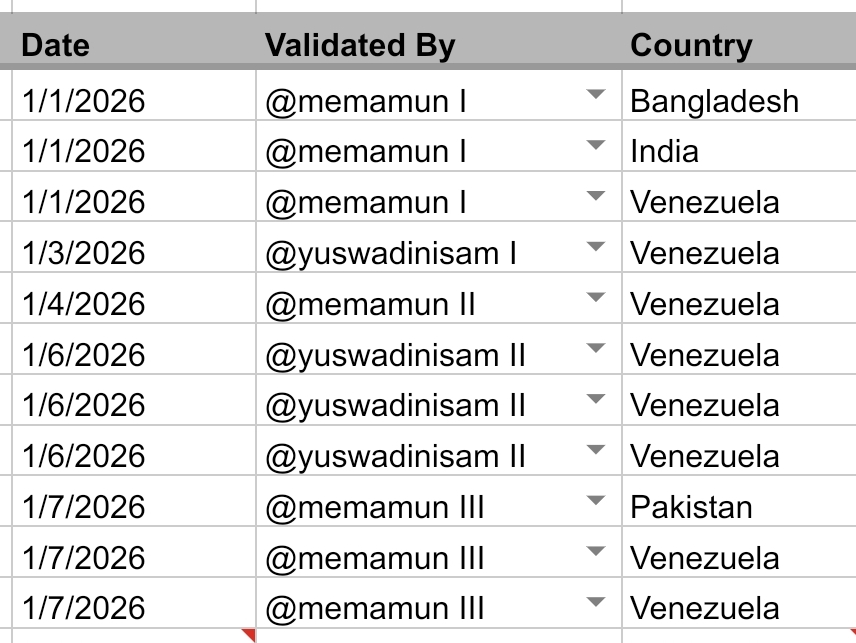Open dropdown arrow in last 1/7/2026 row
The image size is (856, 643).
596,602
